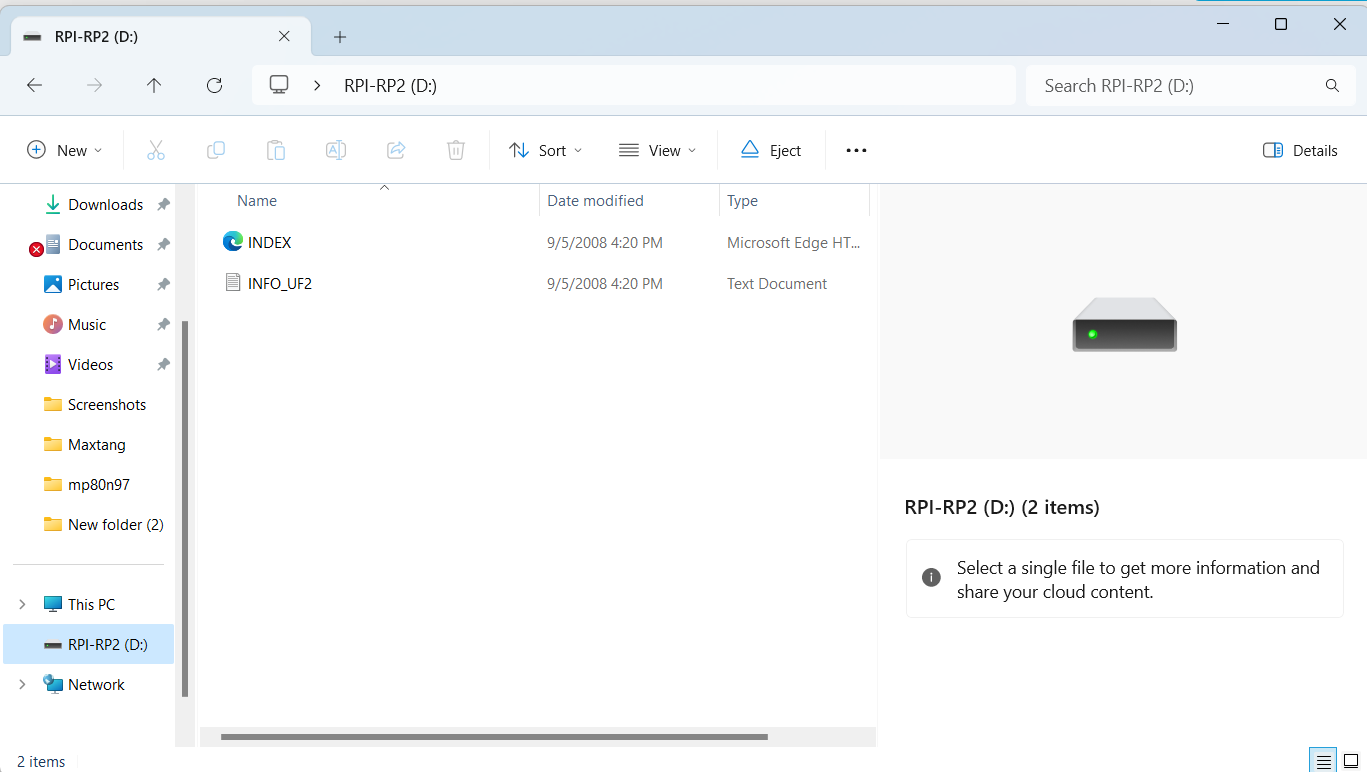Expand the Network tree node
The width and height of the screenshot is (1367, 772).
pyautogui.click(x=23, y=684)
